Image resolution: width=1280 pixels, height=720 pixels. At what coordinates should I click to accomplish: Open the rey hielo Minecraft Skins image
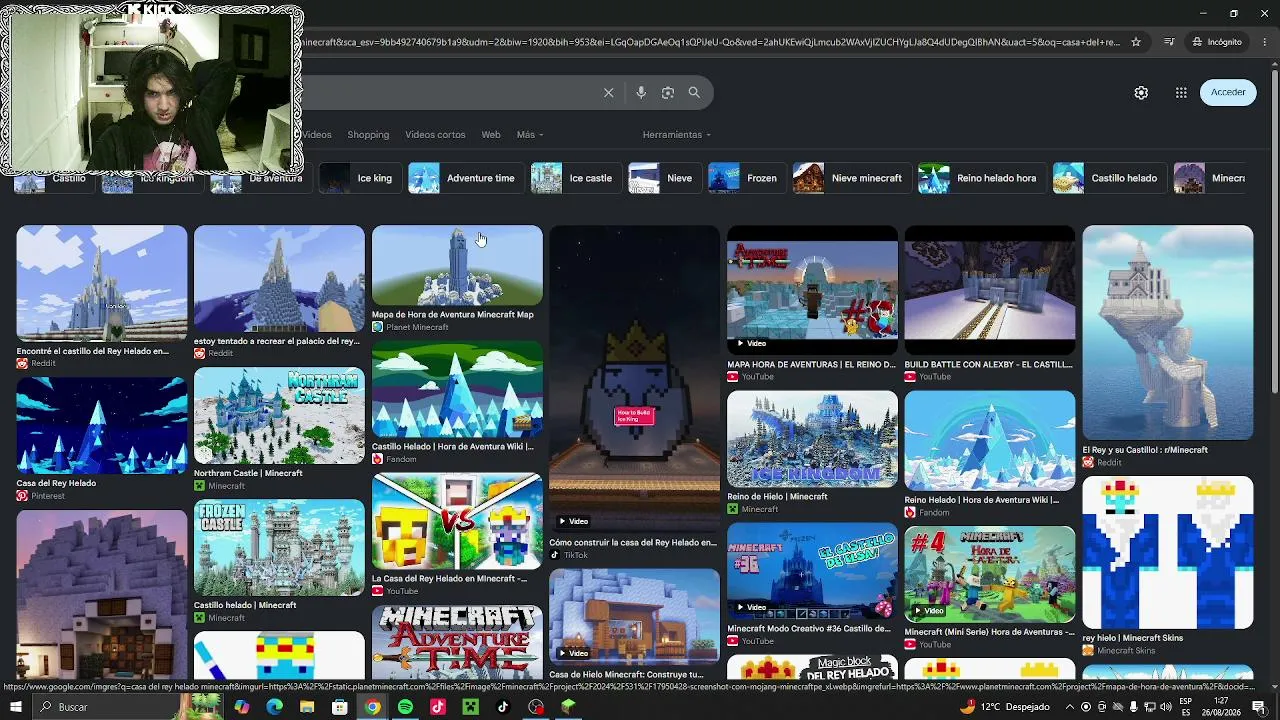(x=1167, y=552)
